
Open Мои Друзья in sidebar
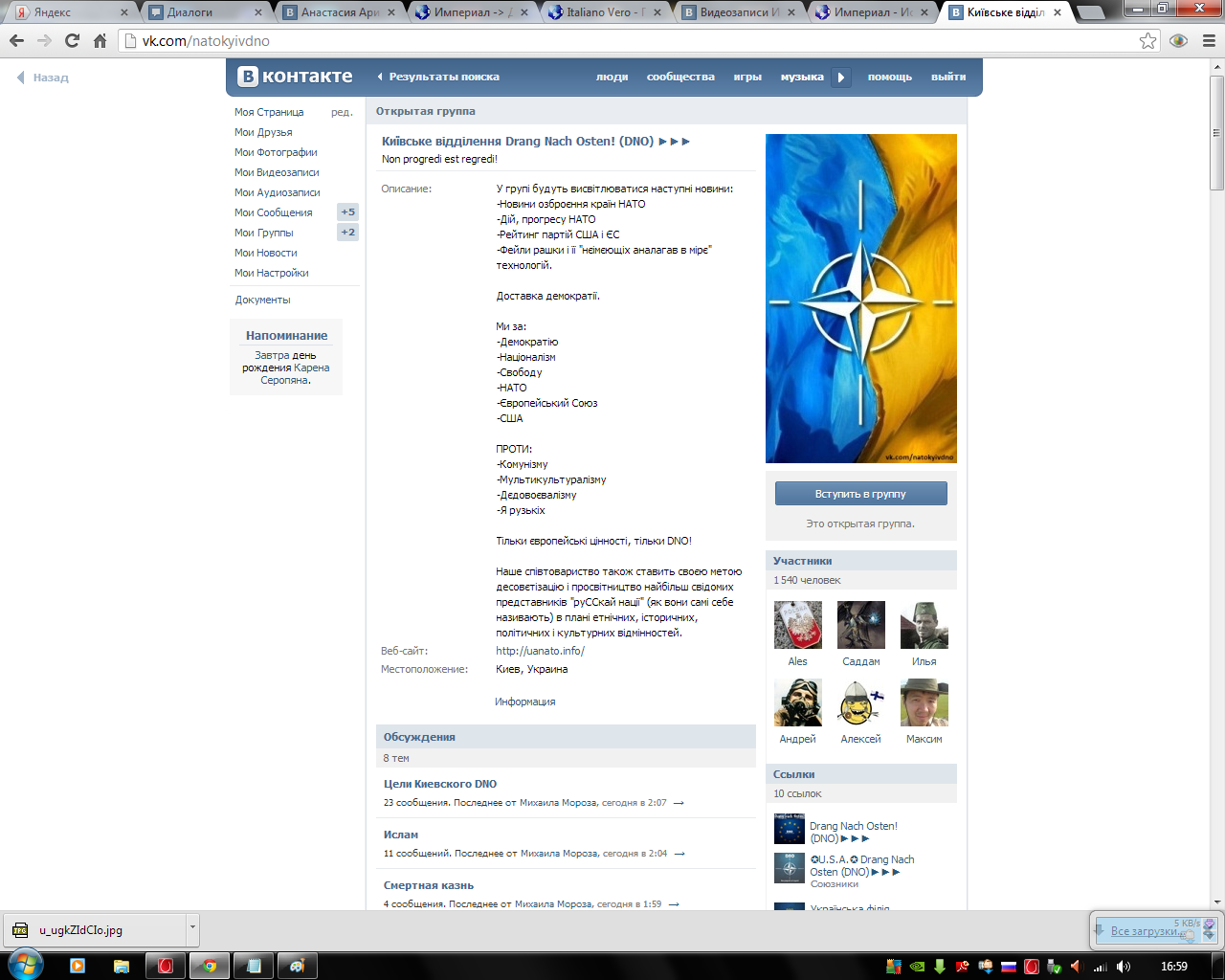pos(263,132)
